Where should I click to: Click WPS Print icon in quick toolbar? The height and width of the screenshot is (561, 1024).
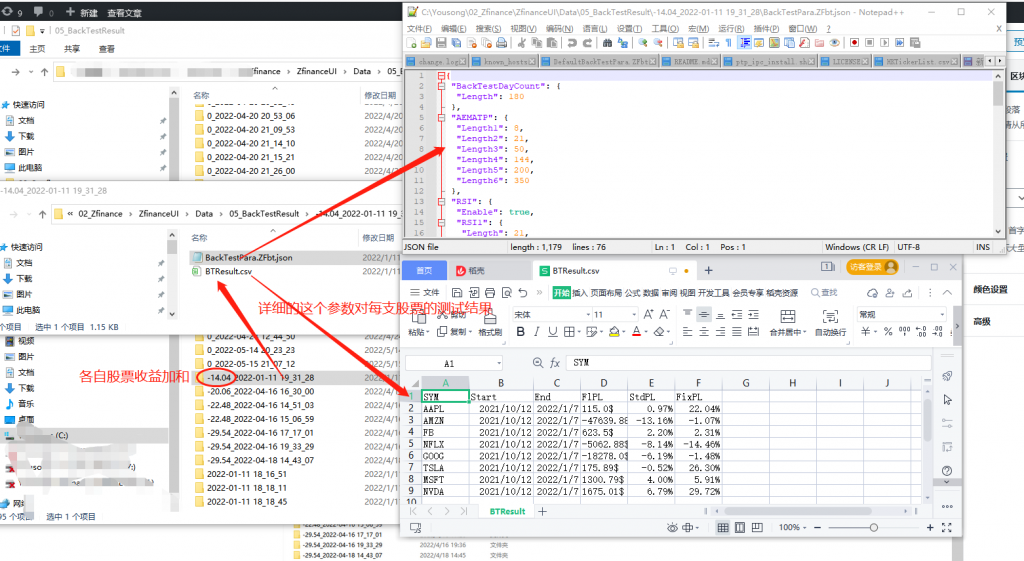coord(490,293)
